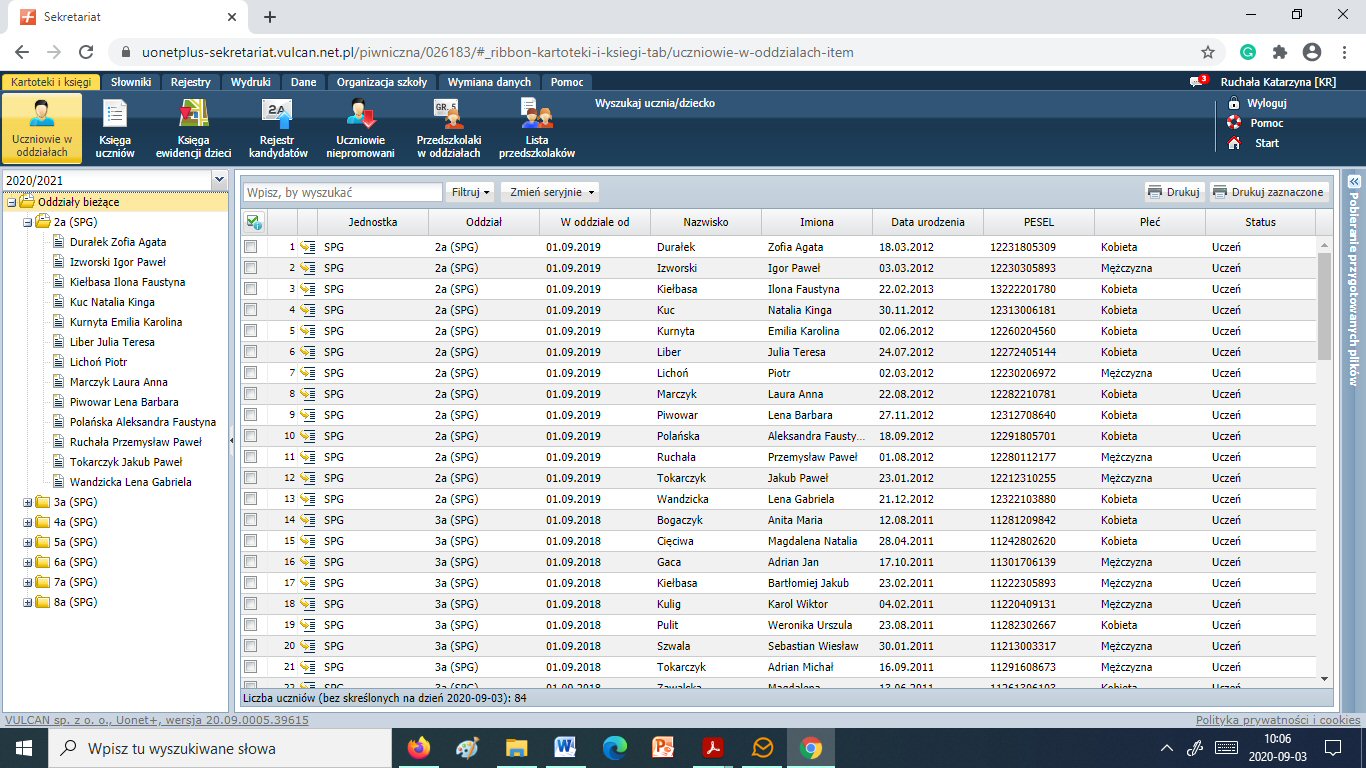Click the Start home icon
Screen dimensions: 1366x768
point(1234,143)
